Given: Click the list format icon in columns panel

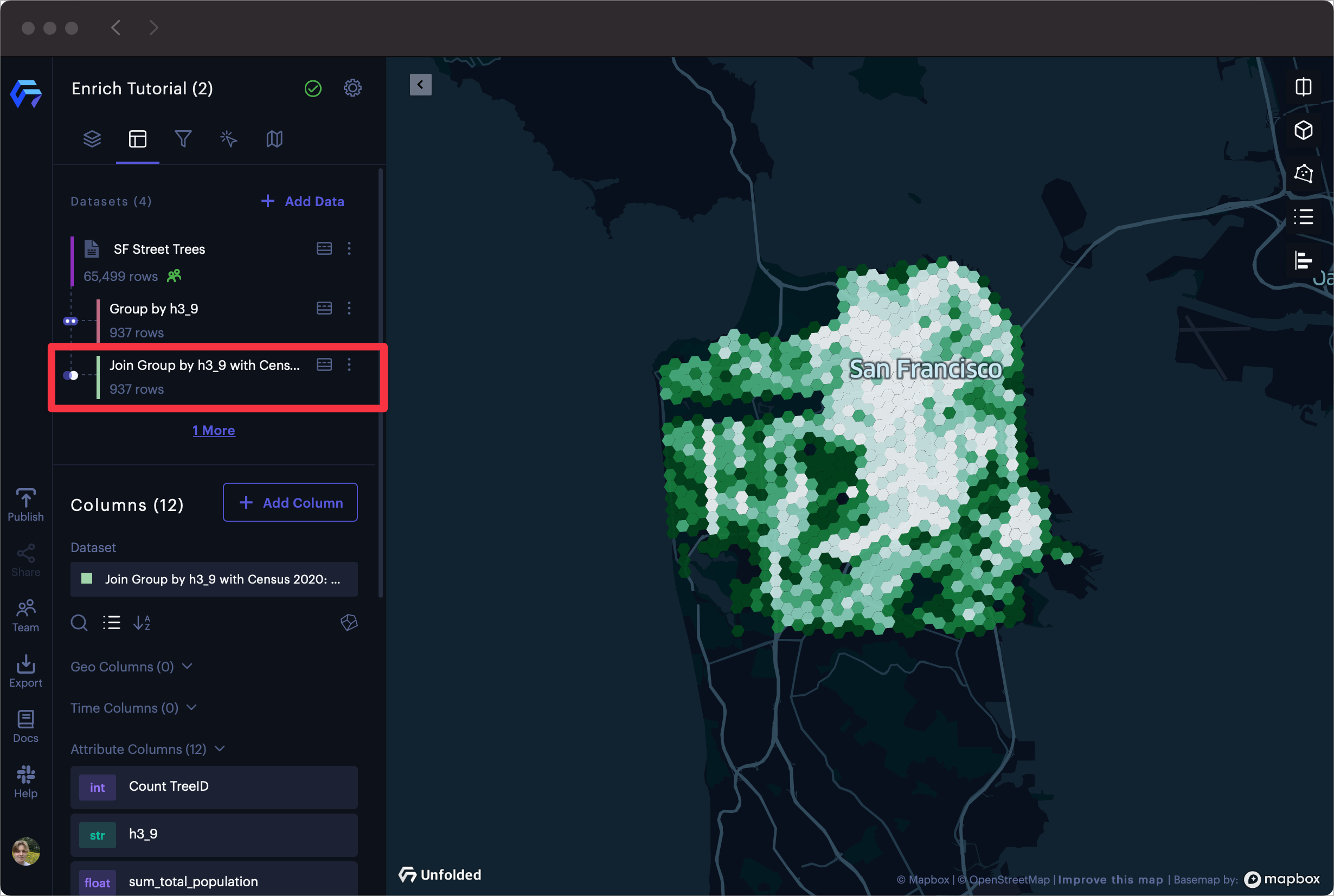Looking at the screenshot, I should click(111, 623).
